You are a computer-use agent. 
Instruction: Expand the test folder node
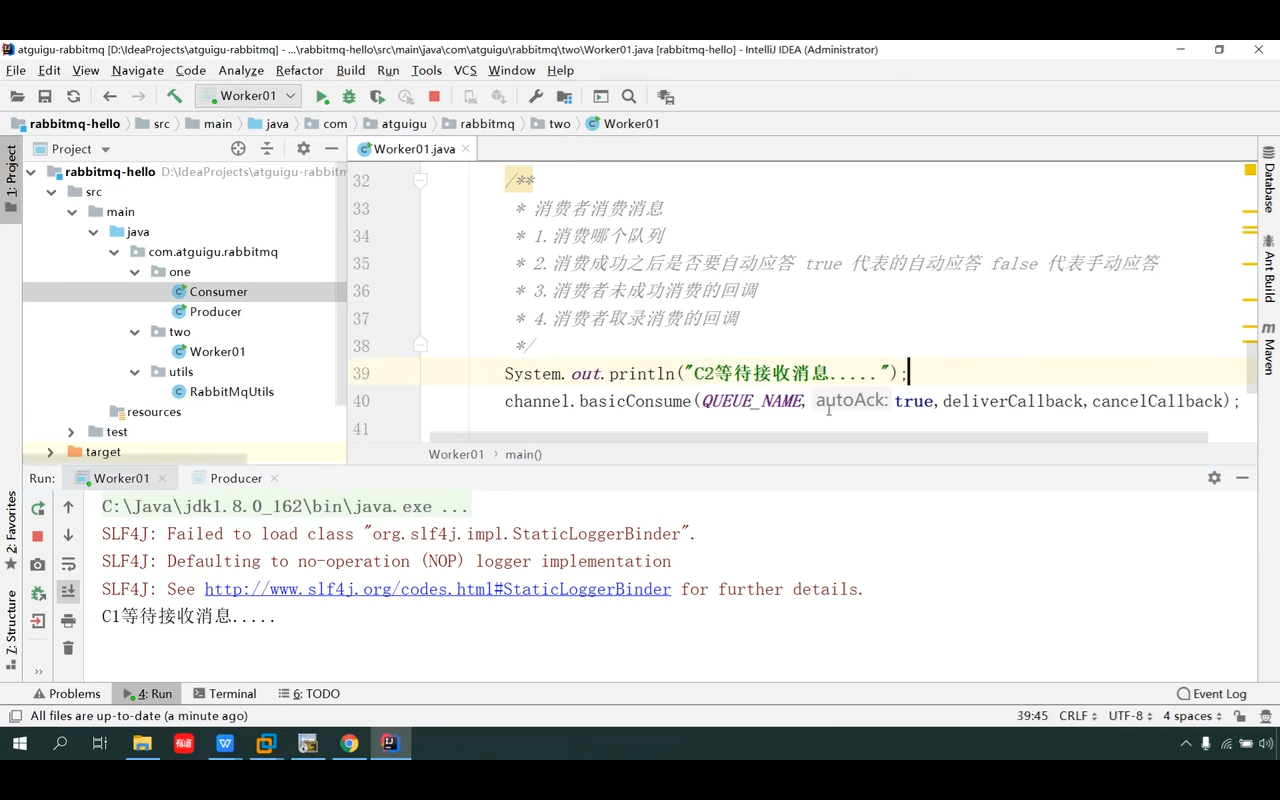click(71, 432)
